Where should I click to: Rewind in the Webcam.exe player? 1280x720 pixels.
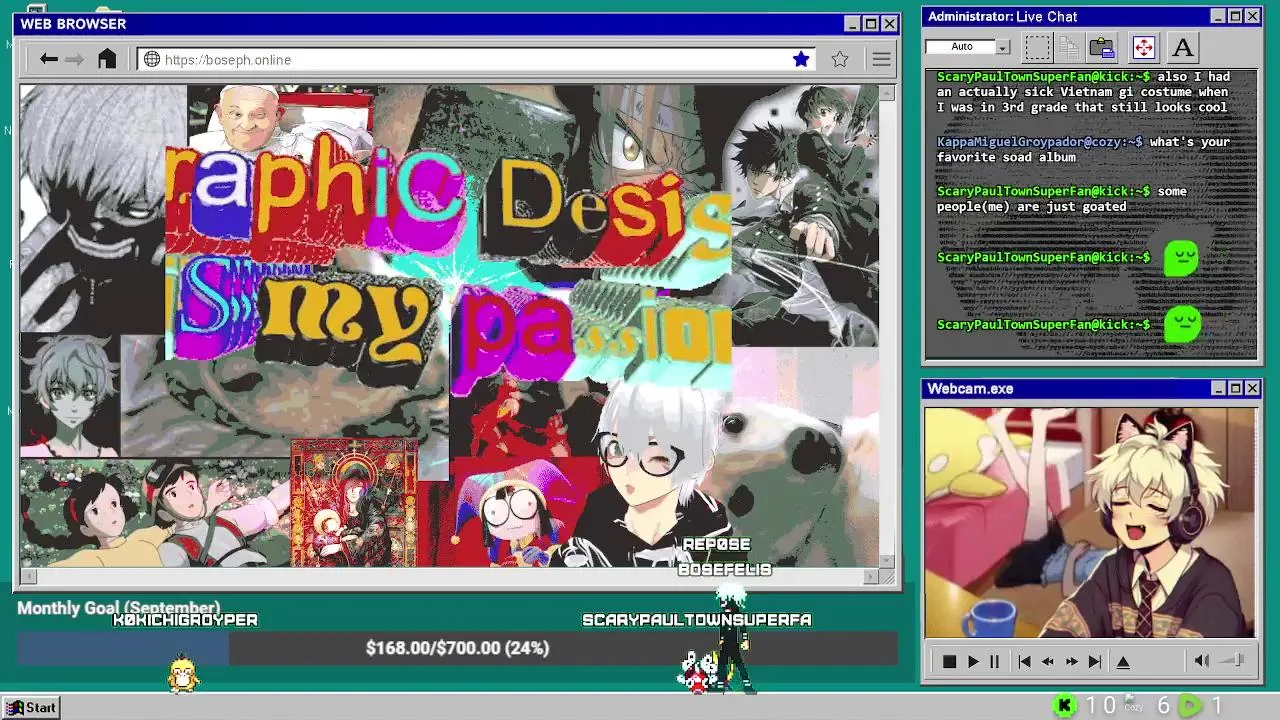[x=1047, y=661]
